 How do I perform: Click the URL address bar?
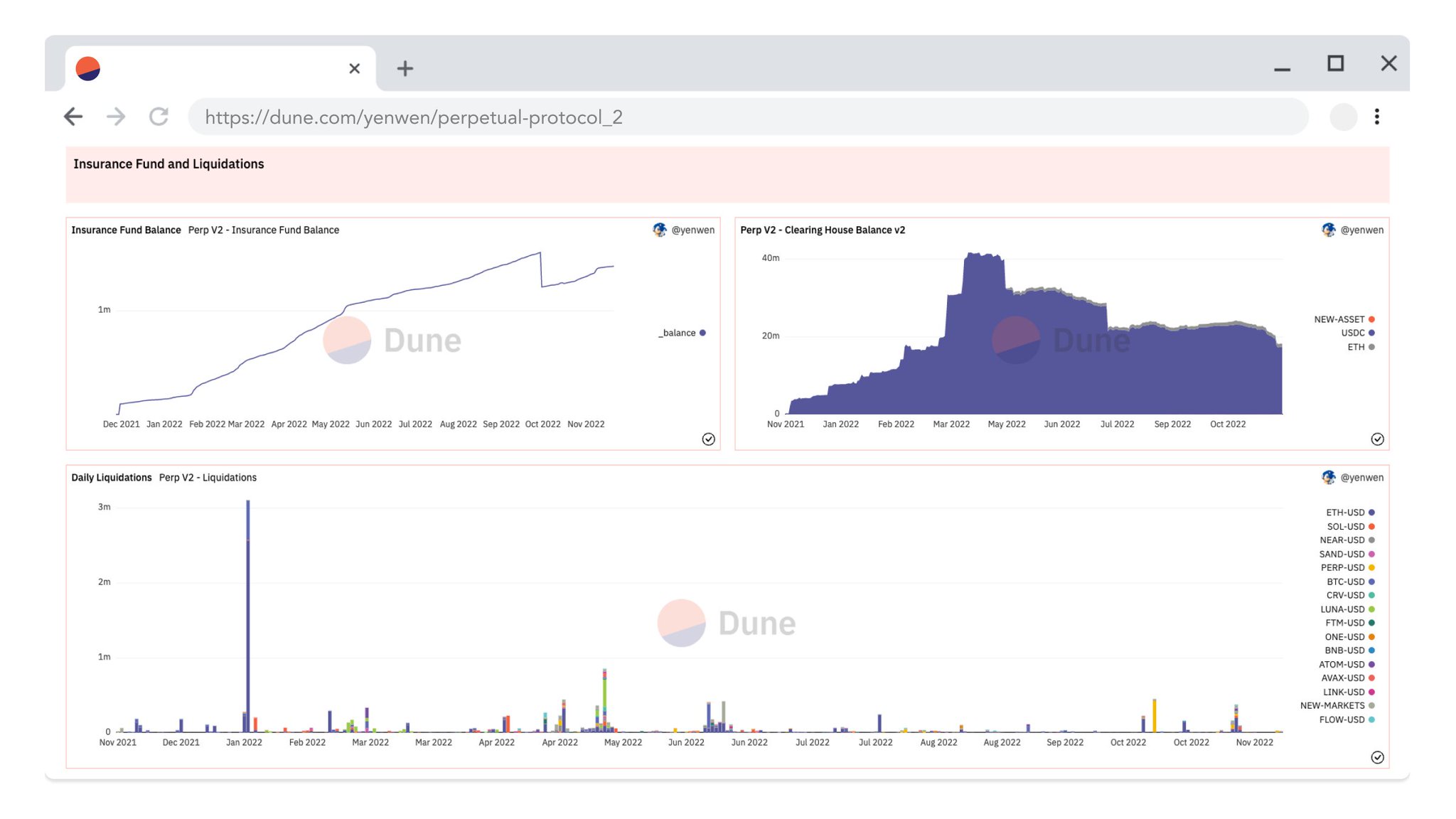(746, 117)
